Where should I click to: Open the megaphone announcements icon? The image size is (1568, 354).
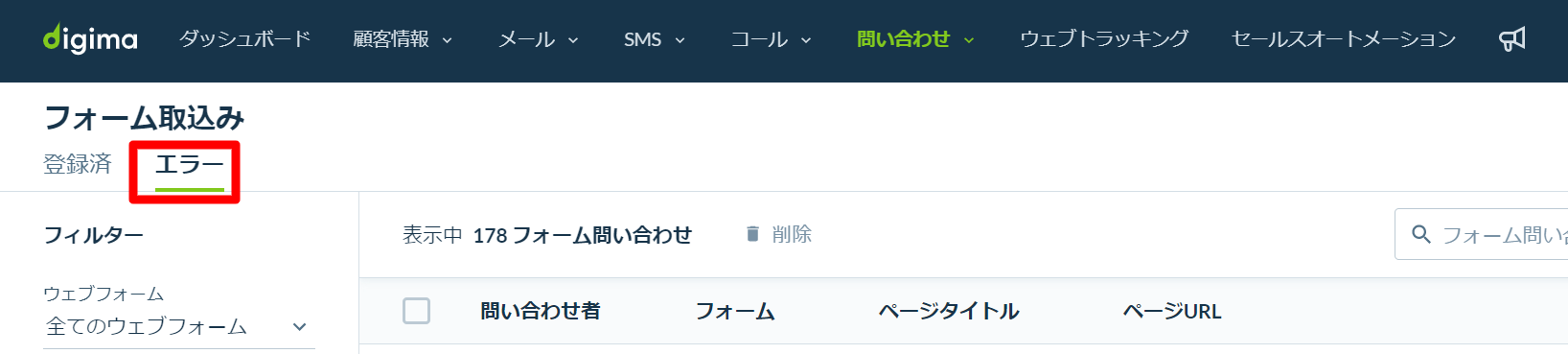(x=1511, y=39)
